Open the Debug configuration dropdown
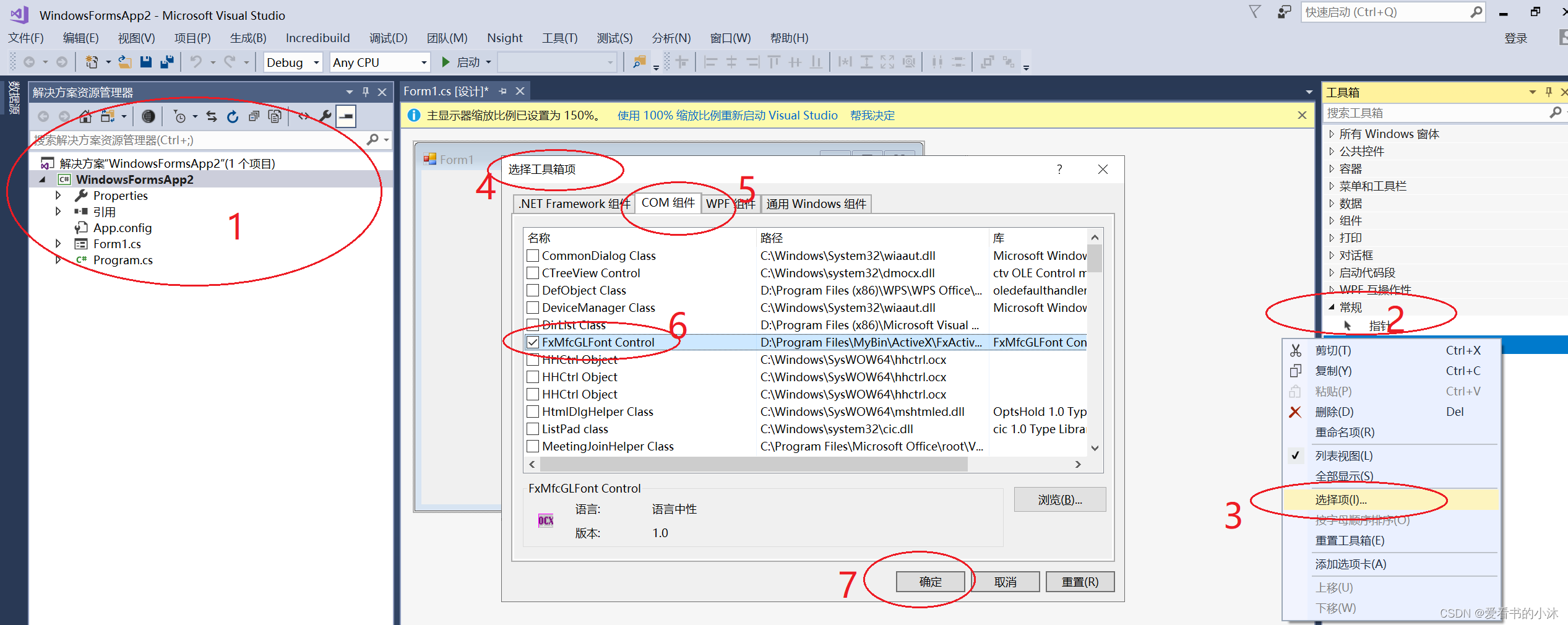The width and height of the screenshot is (1568, 625). tap(293, 62)
